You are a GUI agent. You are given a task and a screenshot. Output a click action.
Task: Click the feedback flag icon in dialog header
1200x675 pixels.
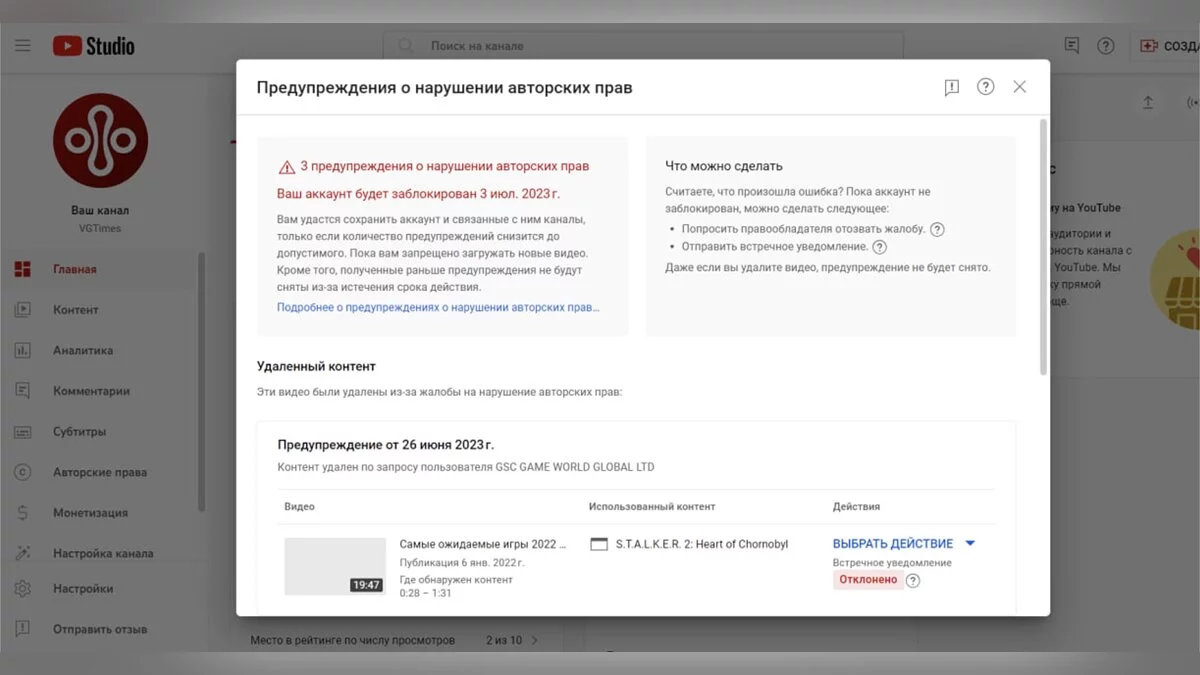(951, 88)
